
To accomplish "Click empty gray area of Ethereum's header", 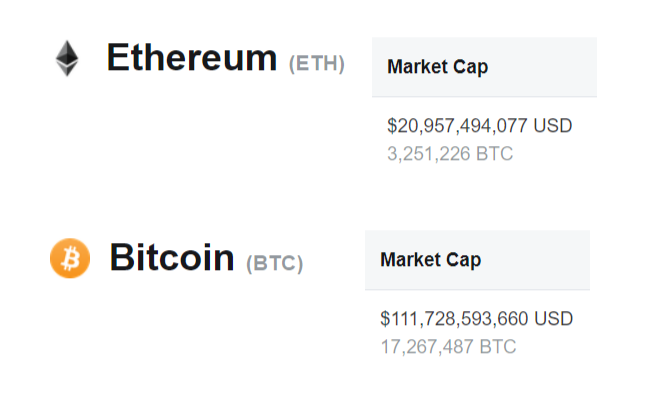I will tap(550, 67).
